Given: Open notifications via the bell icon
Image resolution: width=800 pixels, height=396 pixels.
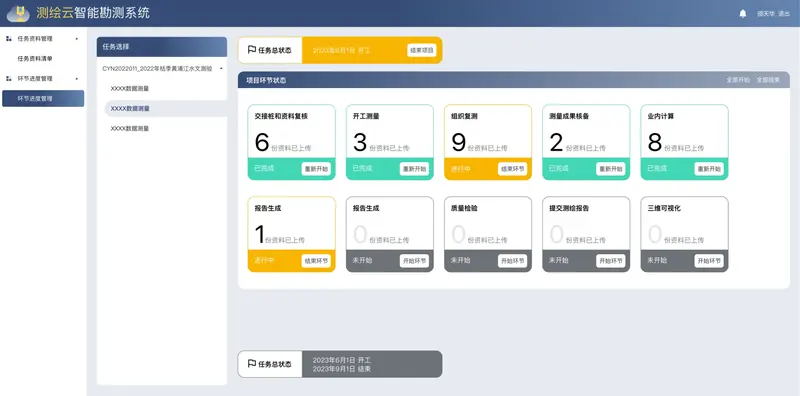Looking at the screenshot, I should pyautogui.click(x=742, y=14).
